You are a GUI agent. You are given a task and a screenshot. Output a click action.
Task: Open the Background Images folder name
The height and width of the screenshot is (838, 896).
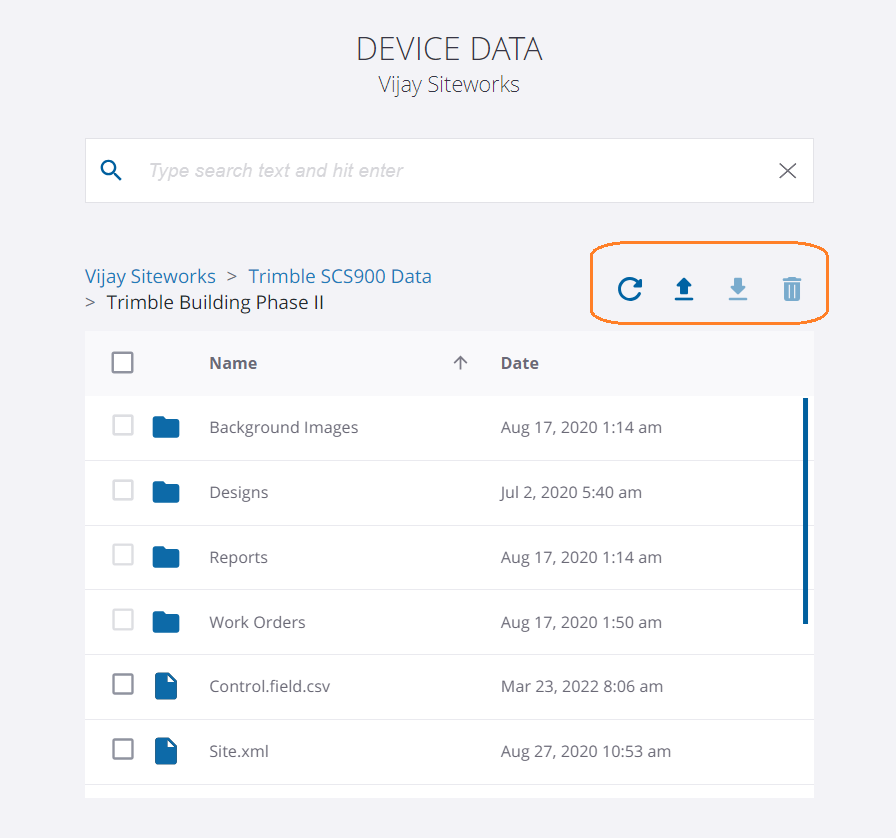click(x=283, y=428)
